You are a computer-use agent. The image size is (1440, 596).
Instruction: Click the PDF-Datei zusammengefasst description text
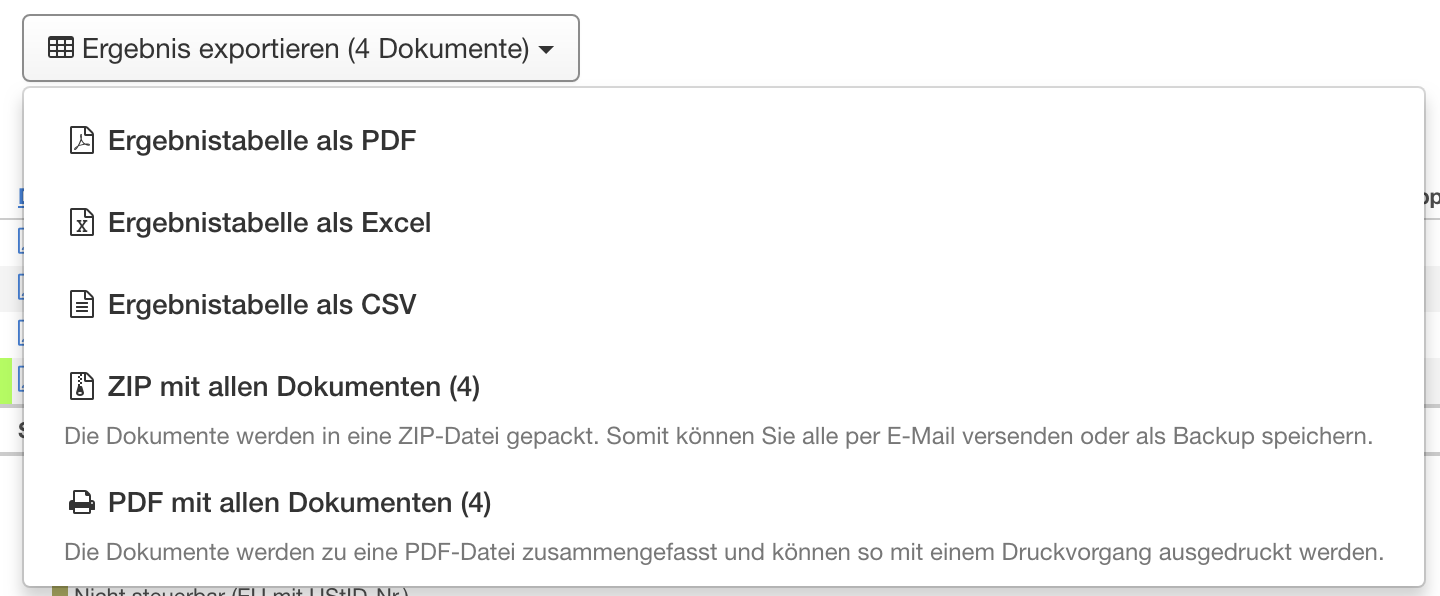724,552
